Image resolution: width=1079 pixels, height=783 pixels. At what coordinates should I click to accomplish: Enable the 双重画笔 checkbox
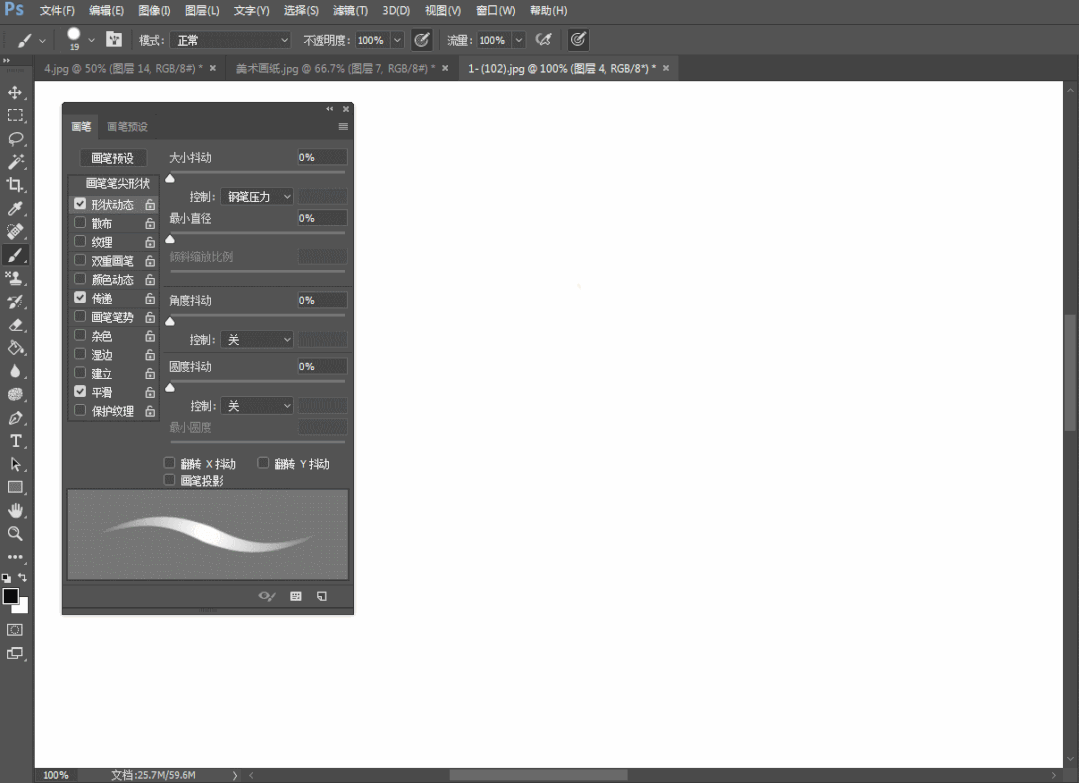tap(80, 260)
